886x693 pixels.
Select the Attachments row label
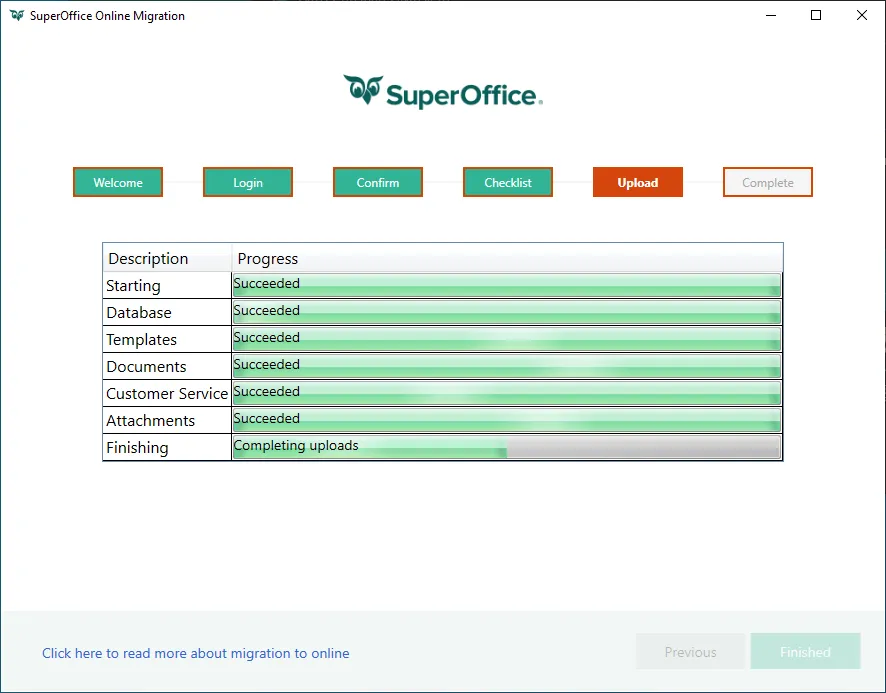151,420
